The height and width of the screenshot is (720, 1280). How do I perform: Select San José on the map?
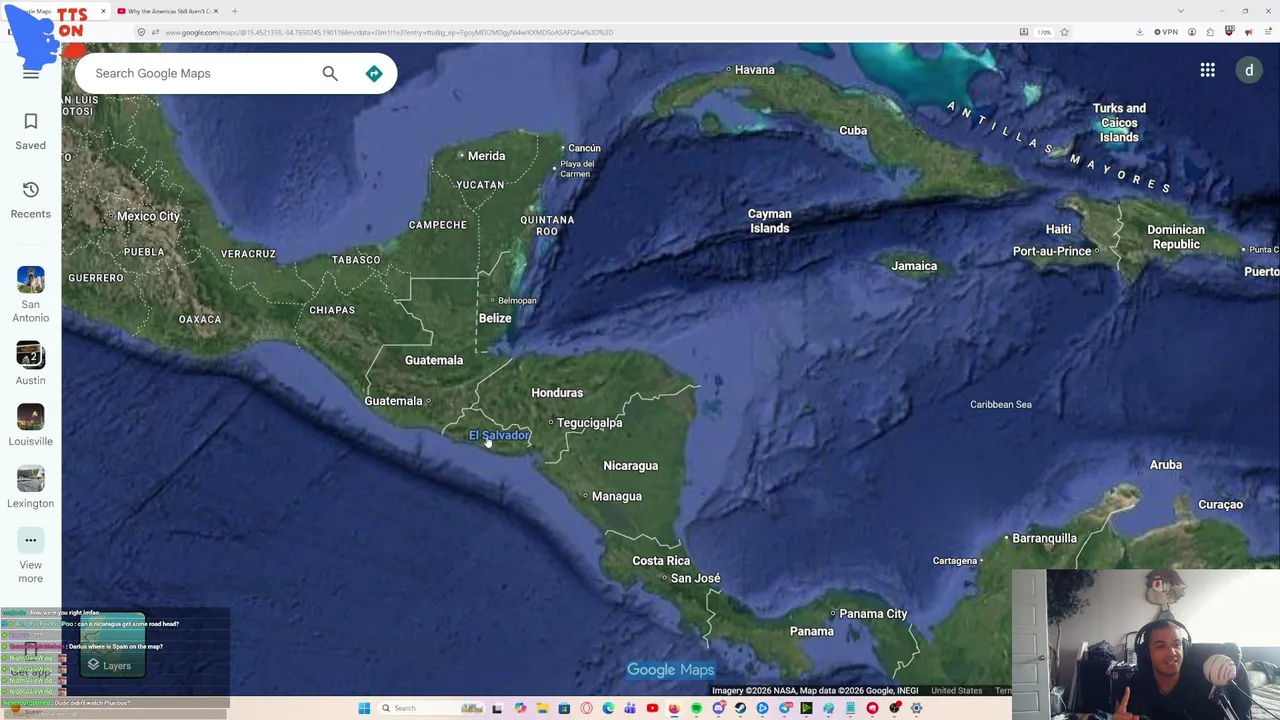click(695, 578)
